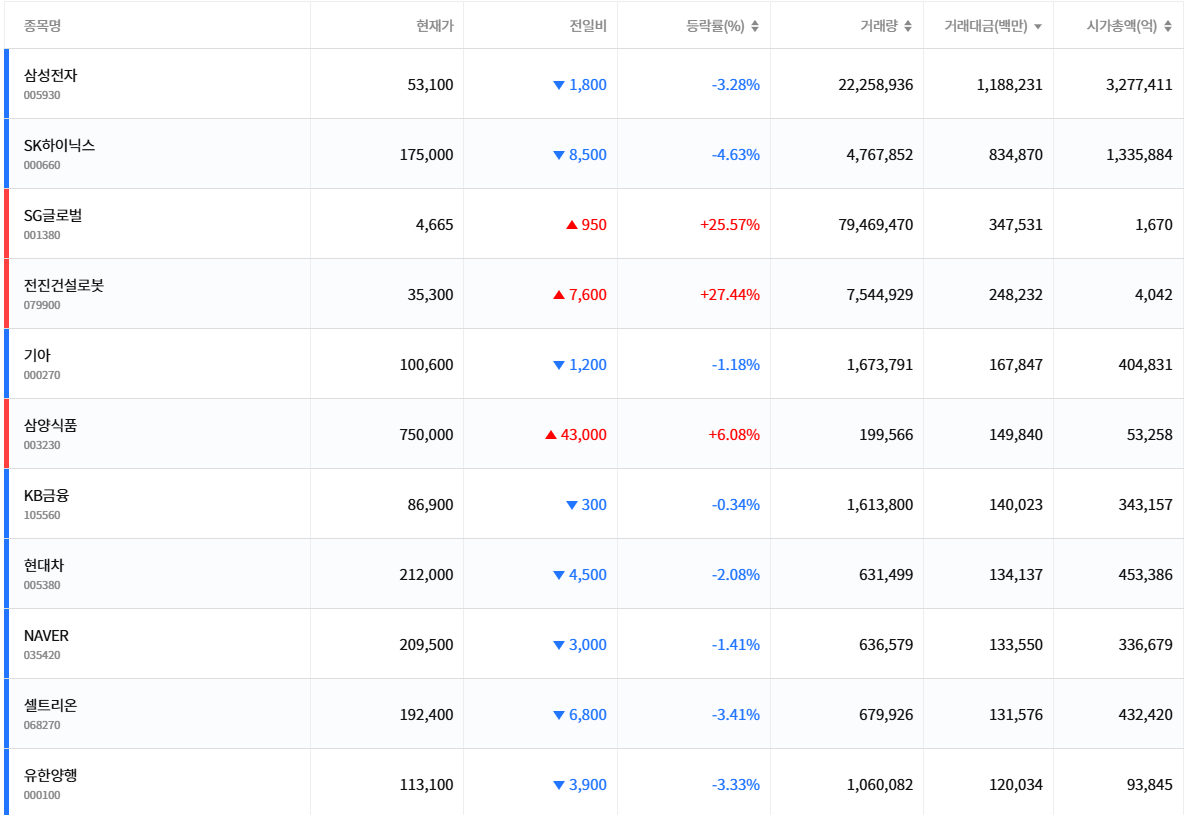Click trading volume 79,469,470
Screen dimensions: 1191x815
click(x=876, y=224)
